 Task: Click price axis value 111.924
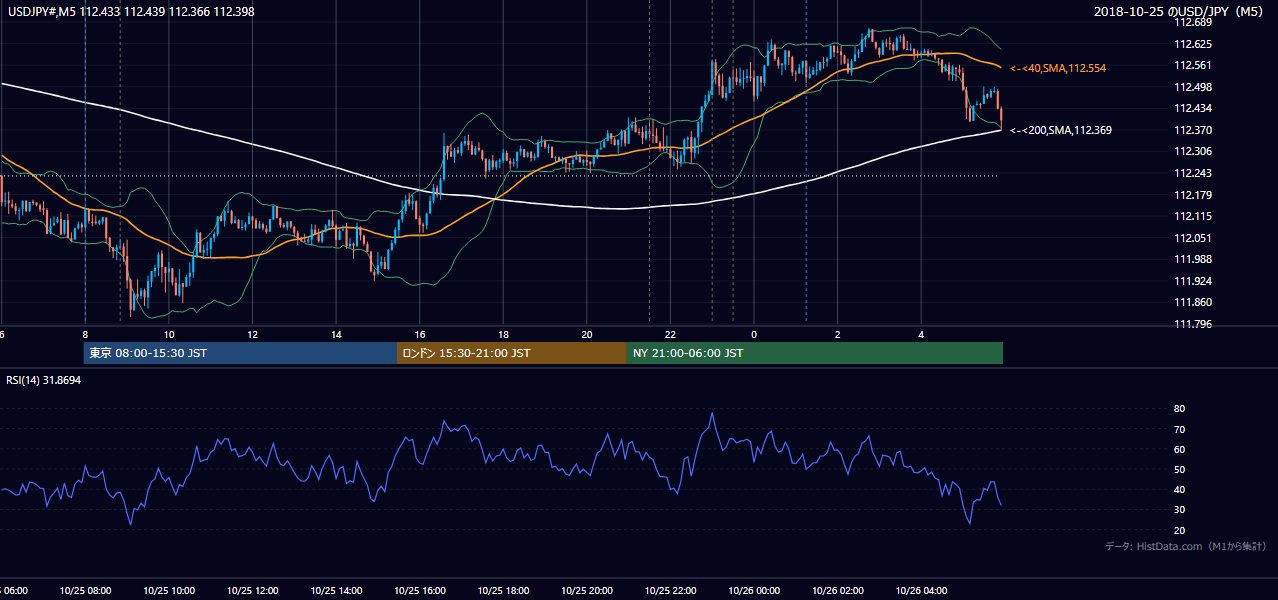(1192, 281)
